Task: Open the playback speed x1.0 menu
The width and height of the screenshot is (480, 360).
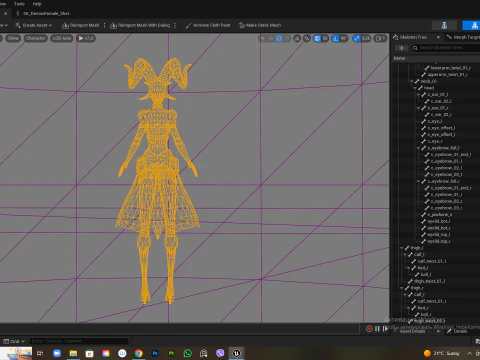Action: (86, 38)
